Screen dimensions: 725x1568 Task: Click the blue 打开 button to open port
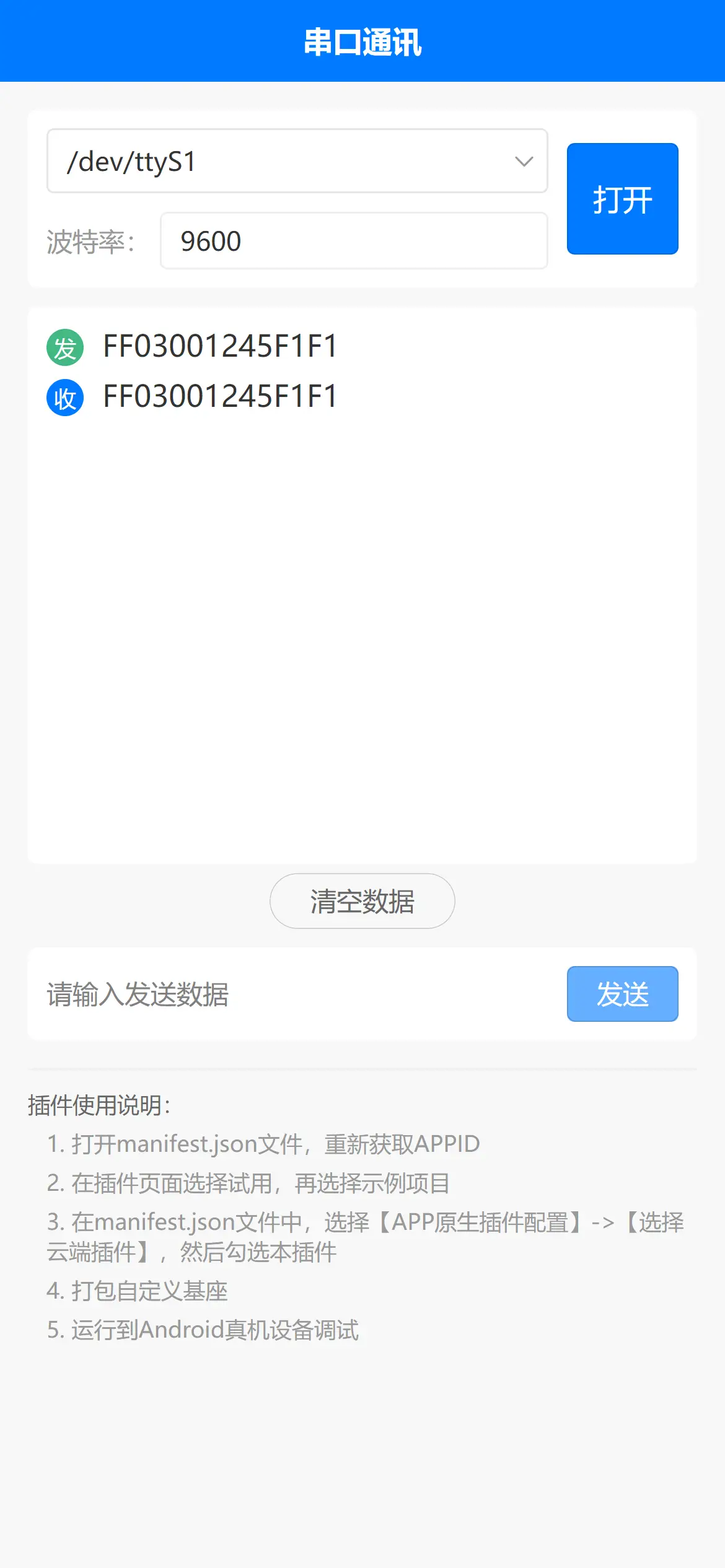(x=623, y=199)
